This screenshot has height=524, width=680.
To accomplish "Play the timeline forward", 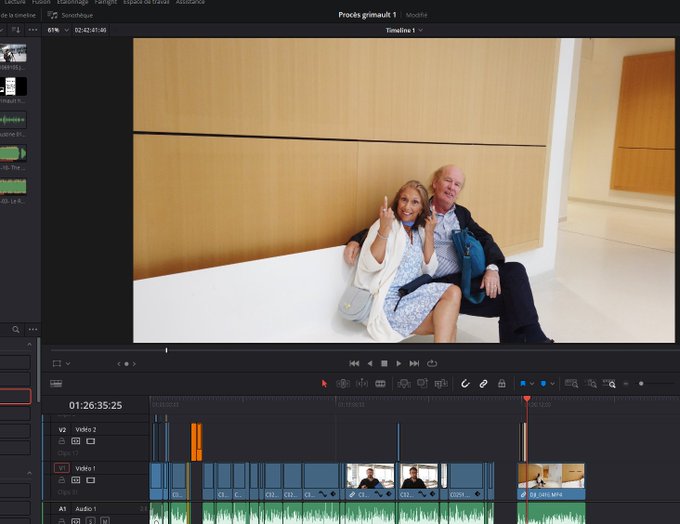I will [x=399, y=364].
